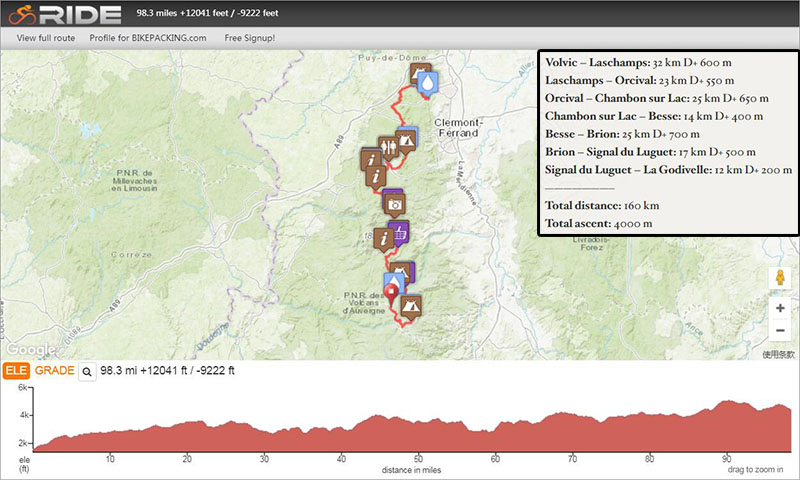Click the blue water drop marker
The height and width of the screenshot is (480, 800).
click(x=427, y=84)
